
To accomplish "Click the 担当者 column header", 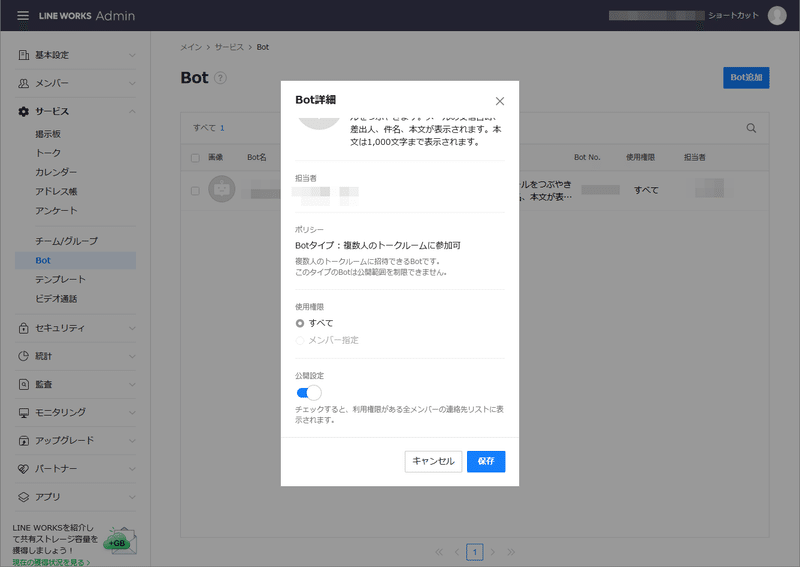I will click(694, 157).
